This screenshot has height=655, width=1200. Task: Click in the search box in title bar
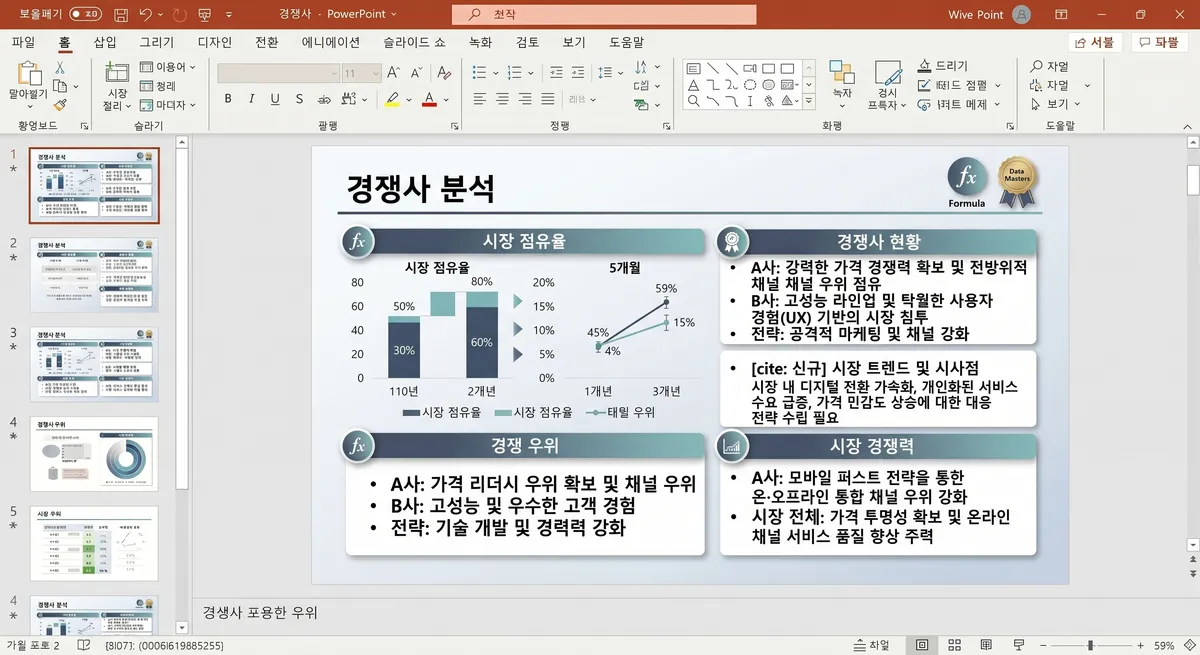[x=604, y=15]
